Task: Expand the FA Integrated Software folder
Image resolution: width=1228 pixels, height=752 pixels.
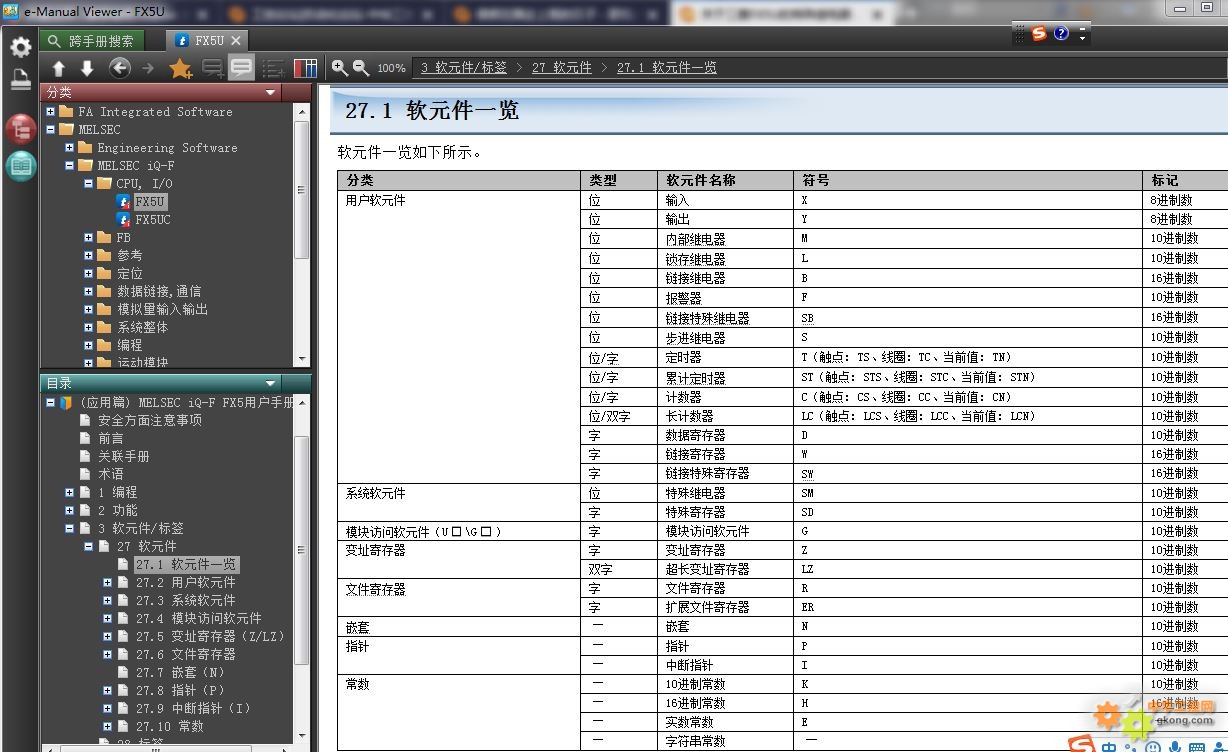Action: (x=51, y=111)
